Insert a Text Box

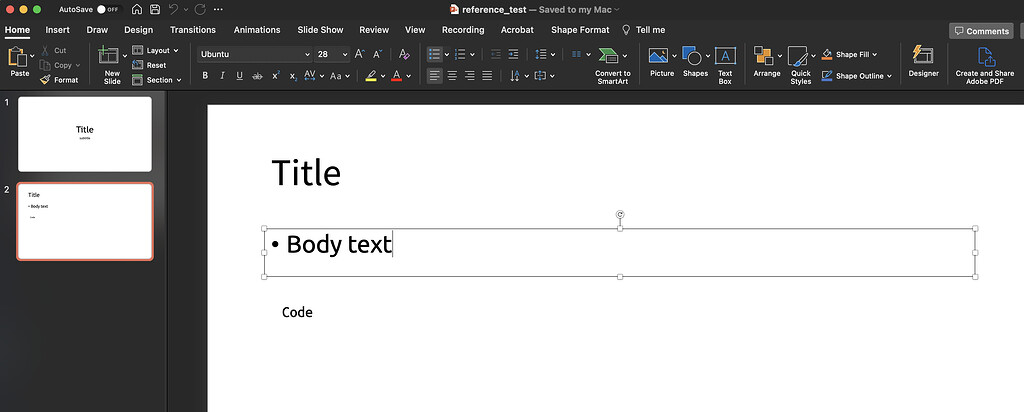[725, 66]
